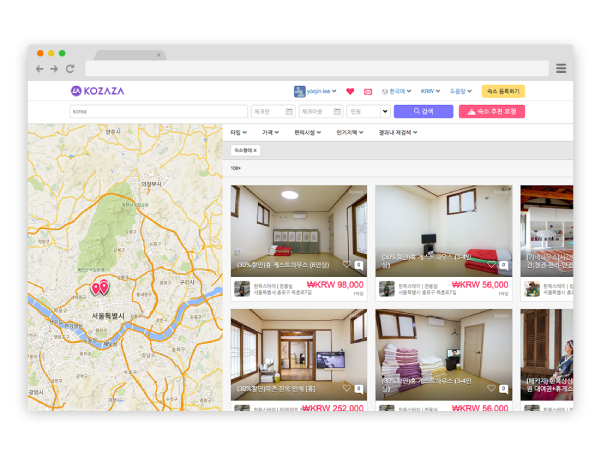The width and height of the screenshot is (600, 450).
Task: Open comments icon on red-blanket room listing
Action: pyautogui.click(x=504, y=264)
